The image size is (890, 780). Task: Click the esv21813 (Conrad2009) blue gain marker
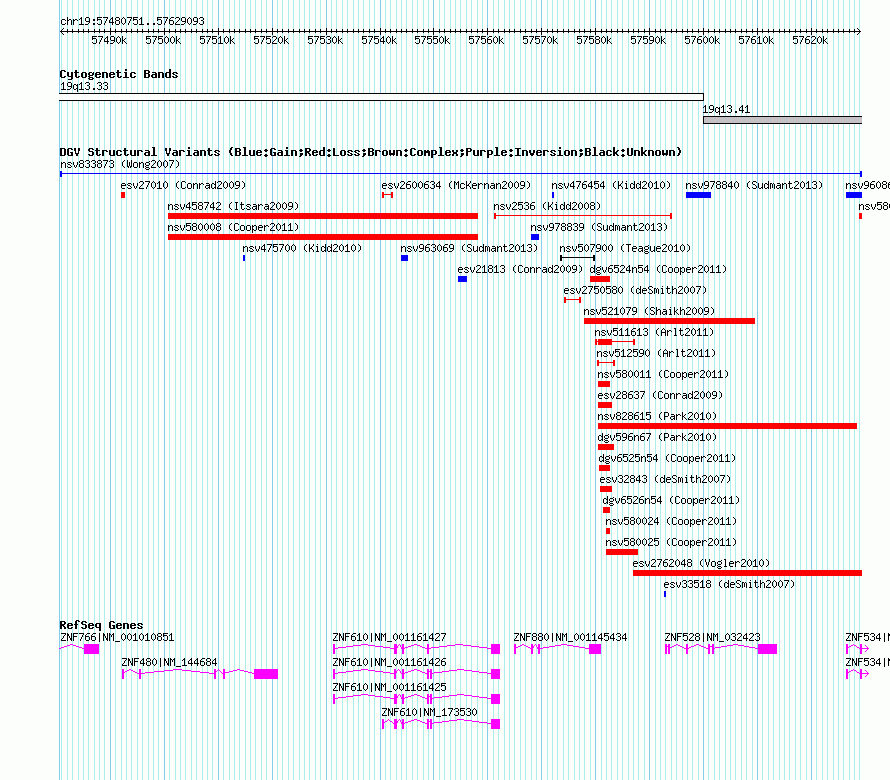coord(462,279)
